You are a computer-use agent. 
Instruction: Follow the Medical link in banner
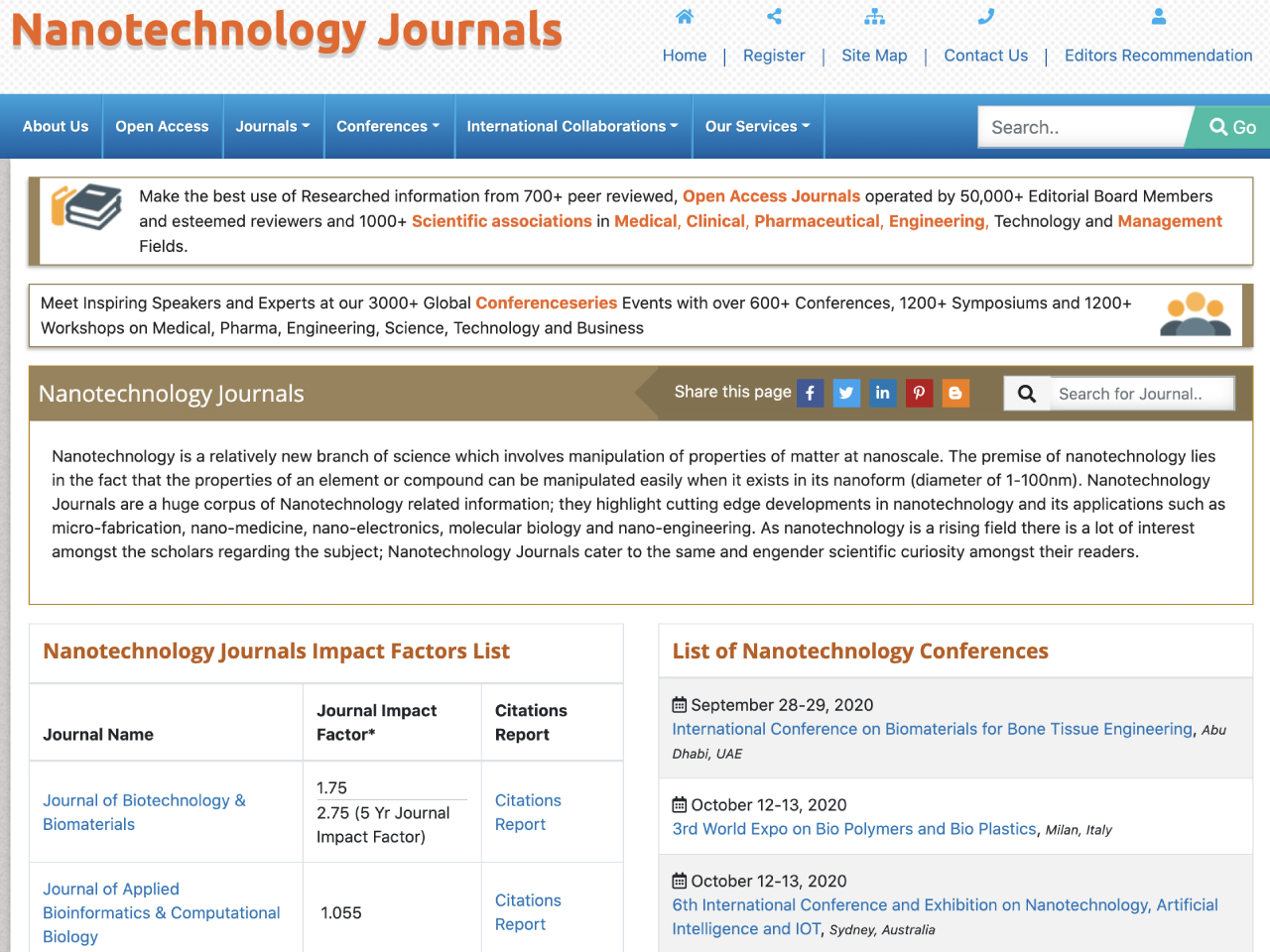[645, 221]
